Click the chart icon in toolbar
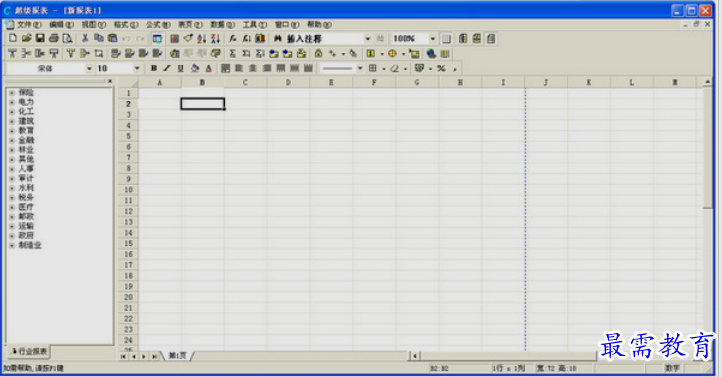The width and height of the screenshot is (722, 377). [x=260, y=39]
